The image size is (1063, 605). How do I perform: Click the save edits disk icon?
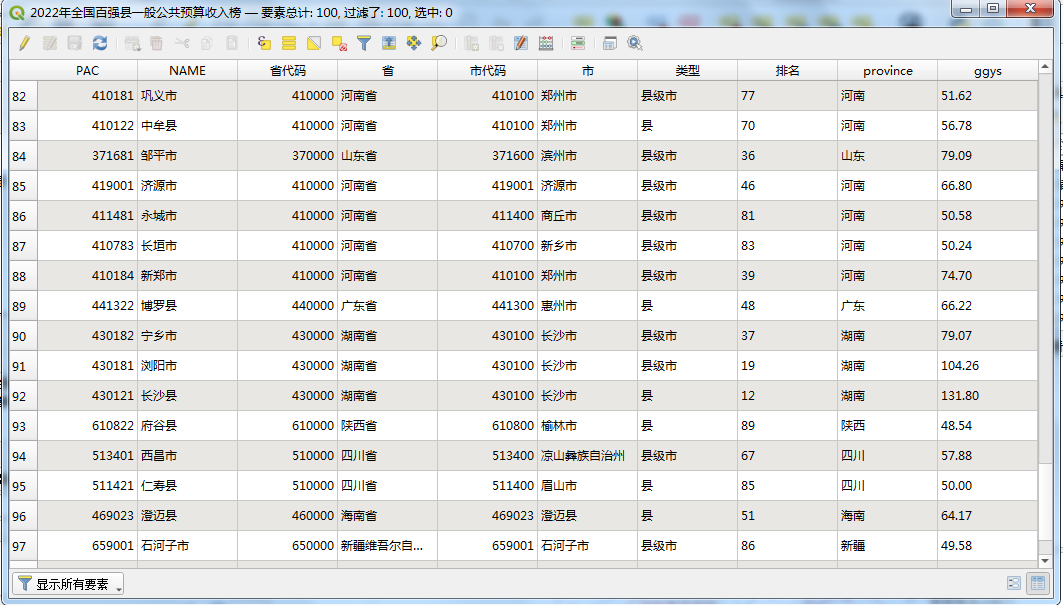click(75, 43)
